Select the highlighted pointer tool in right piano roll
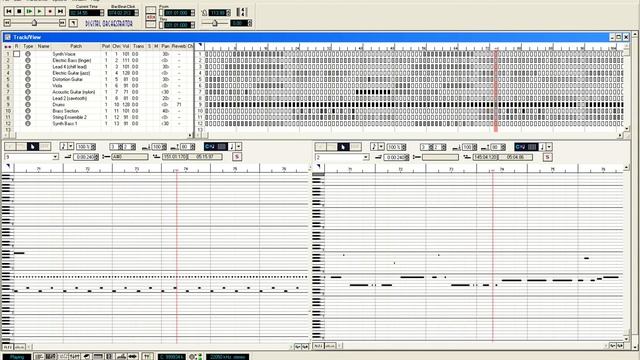The height and width of the screenshot is (360, 640). 343,147
